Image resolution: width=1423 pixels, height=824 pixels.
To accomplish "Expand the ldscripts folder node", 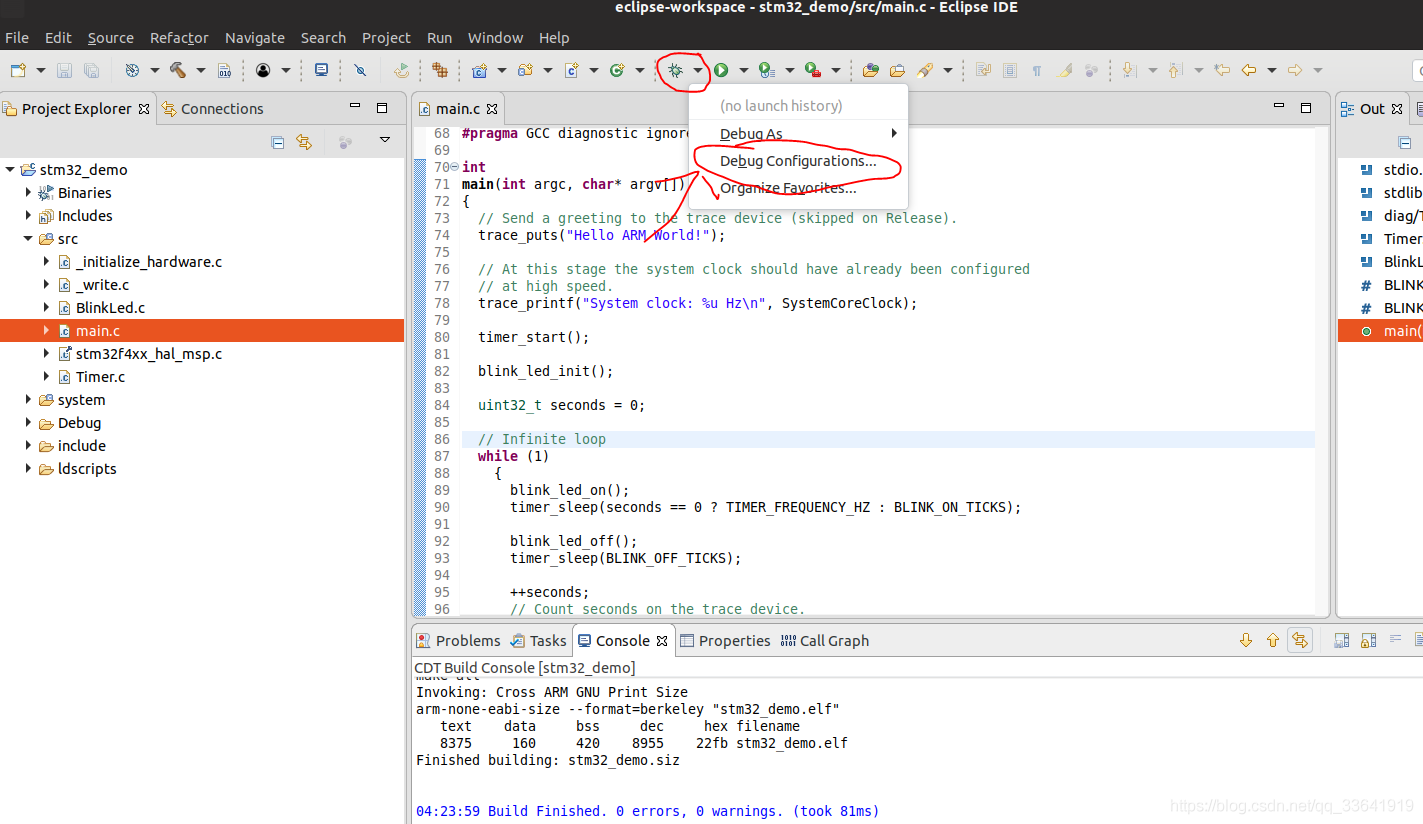I will point(28,469).
